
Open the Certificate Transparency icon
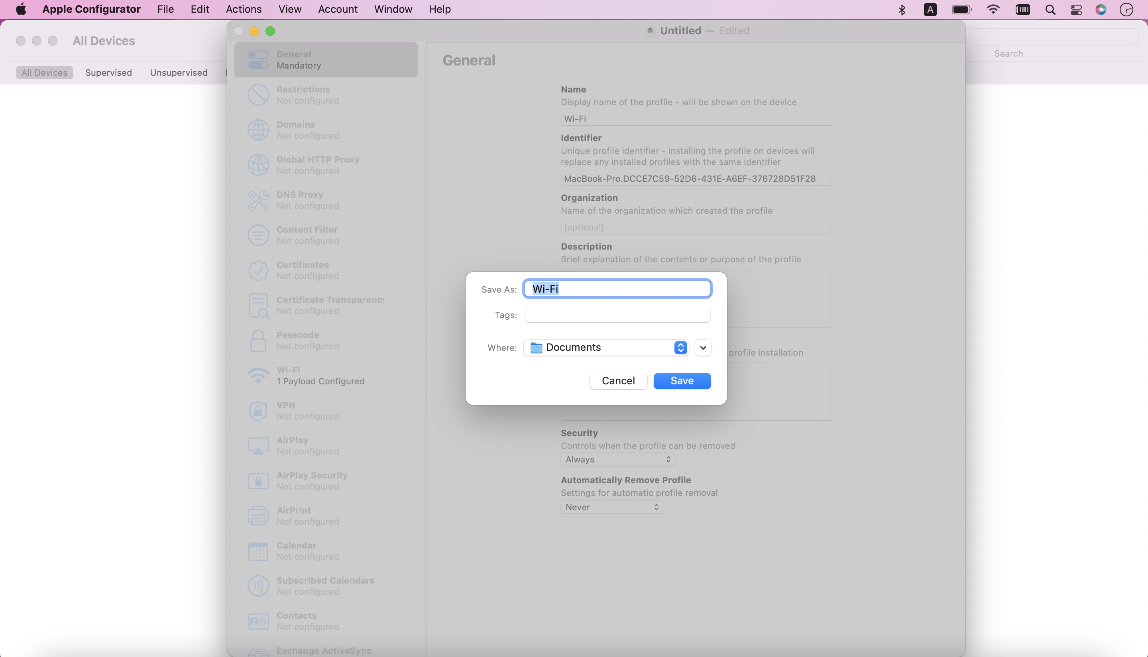click(x=258, y=305)
